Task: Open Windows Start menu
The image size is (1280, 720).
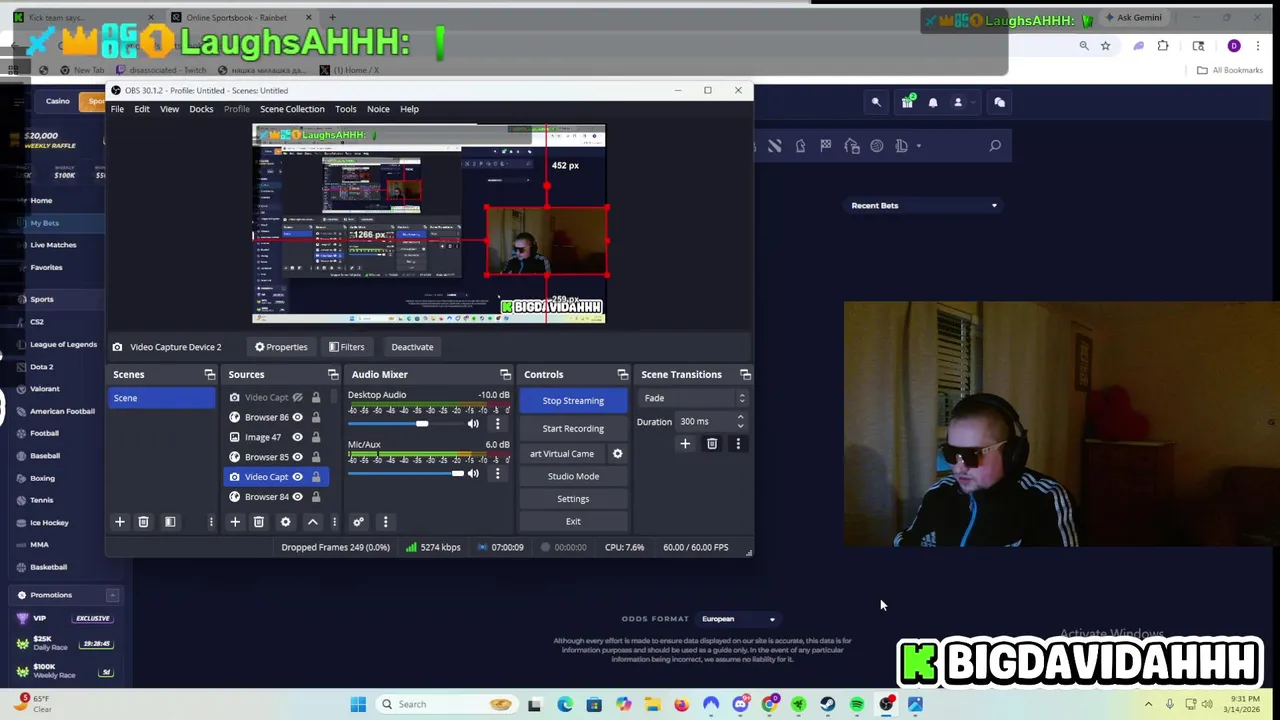Action: click(358, 705)
